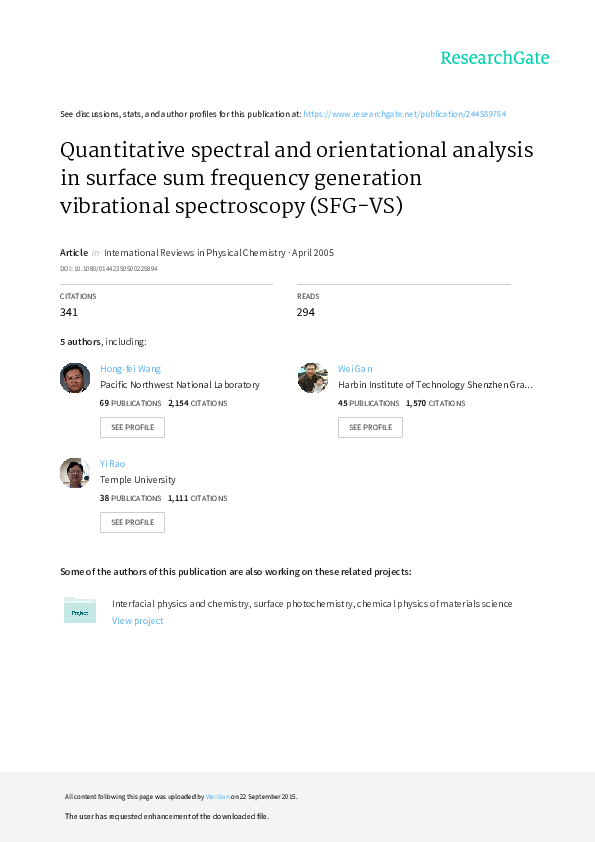Click Wei Gan uploader link in footer note
The height and width of the screenshot is (842, 595).
215,796
